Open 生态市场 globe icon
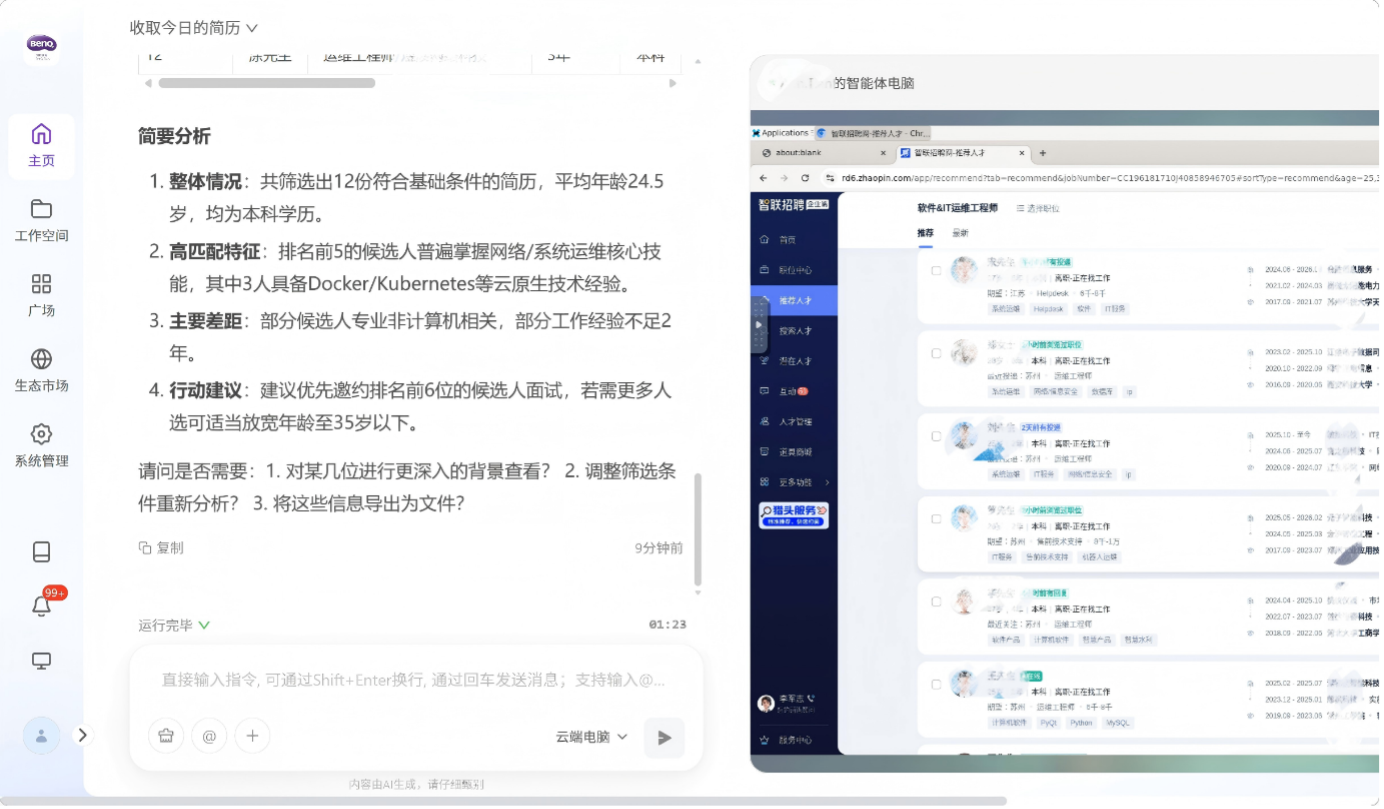1384x809 pixels. [41, 370]
